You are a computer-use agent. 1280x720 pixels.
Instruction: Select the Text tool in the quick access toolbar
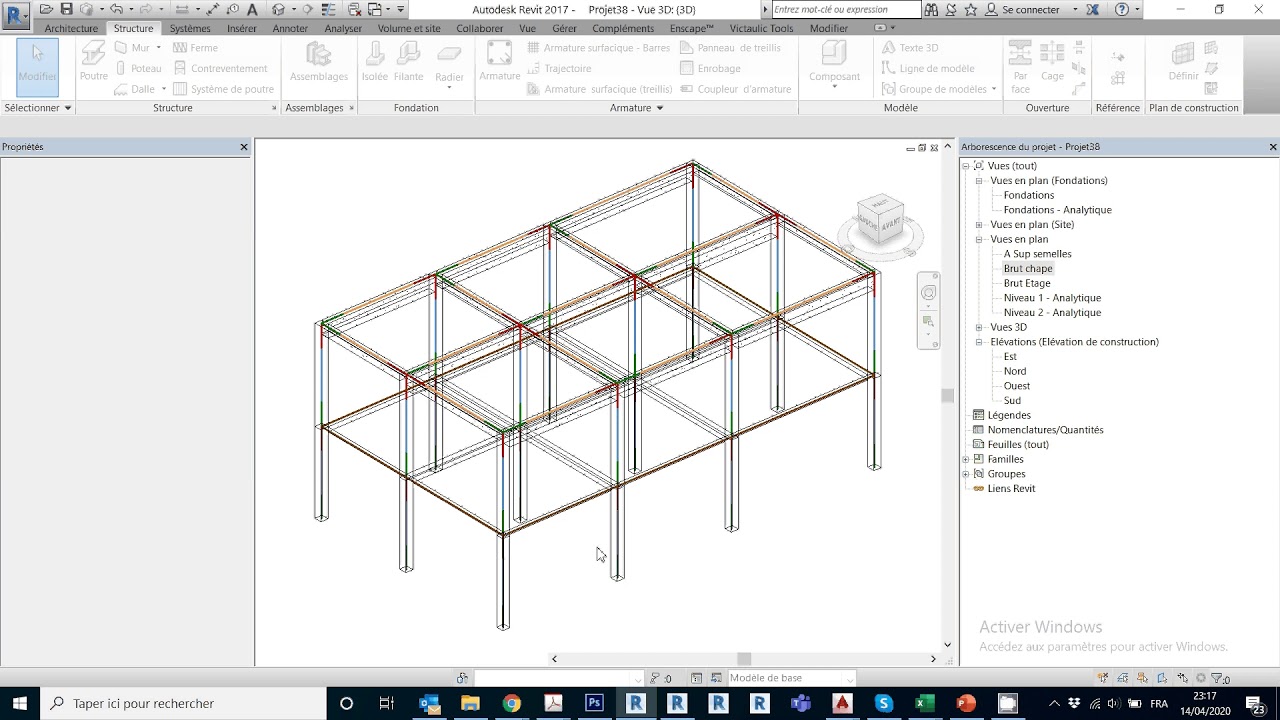point(252,9)
